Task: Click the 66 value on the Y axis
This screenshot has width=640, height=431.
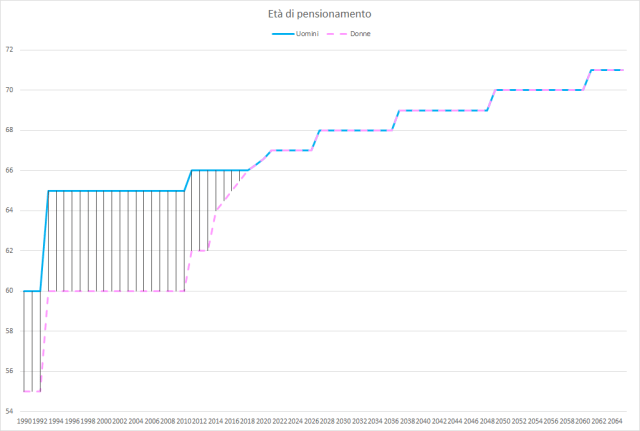Action: tap(9, 170)
